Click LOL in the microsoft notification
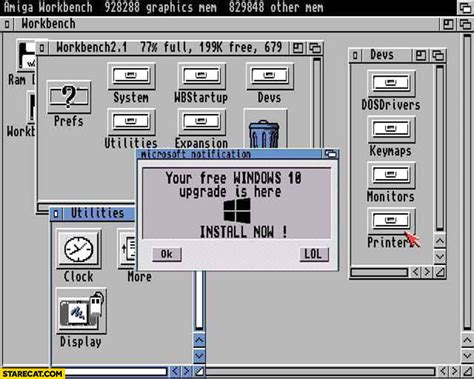Screen dimensions: 474x379 point(314,254)
